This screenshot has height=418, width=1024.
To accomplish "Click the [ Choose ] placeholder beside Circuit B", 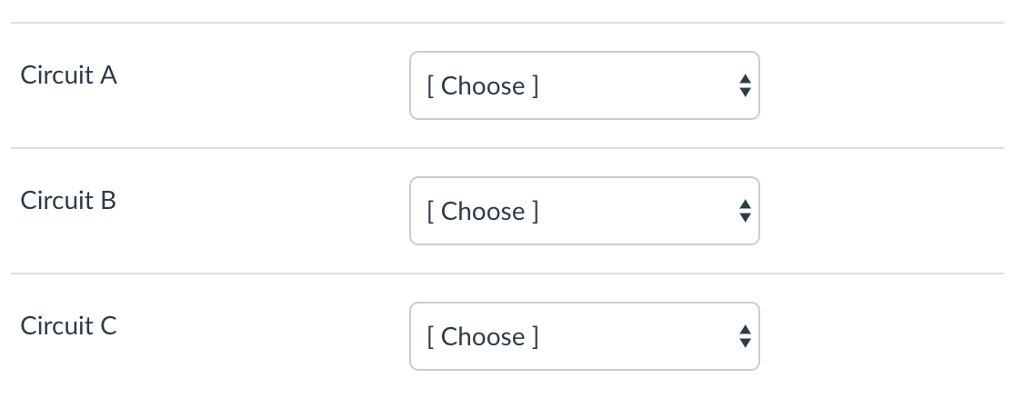I will pyautogui.click(x=482, y=211).
